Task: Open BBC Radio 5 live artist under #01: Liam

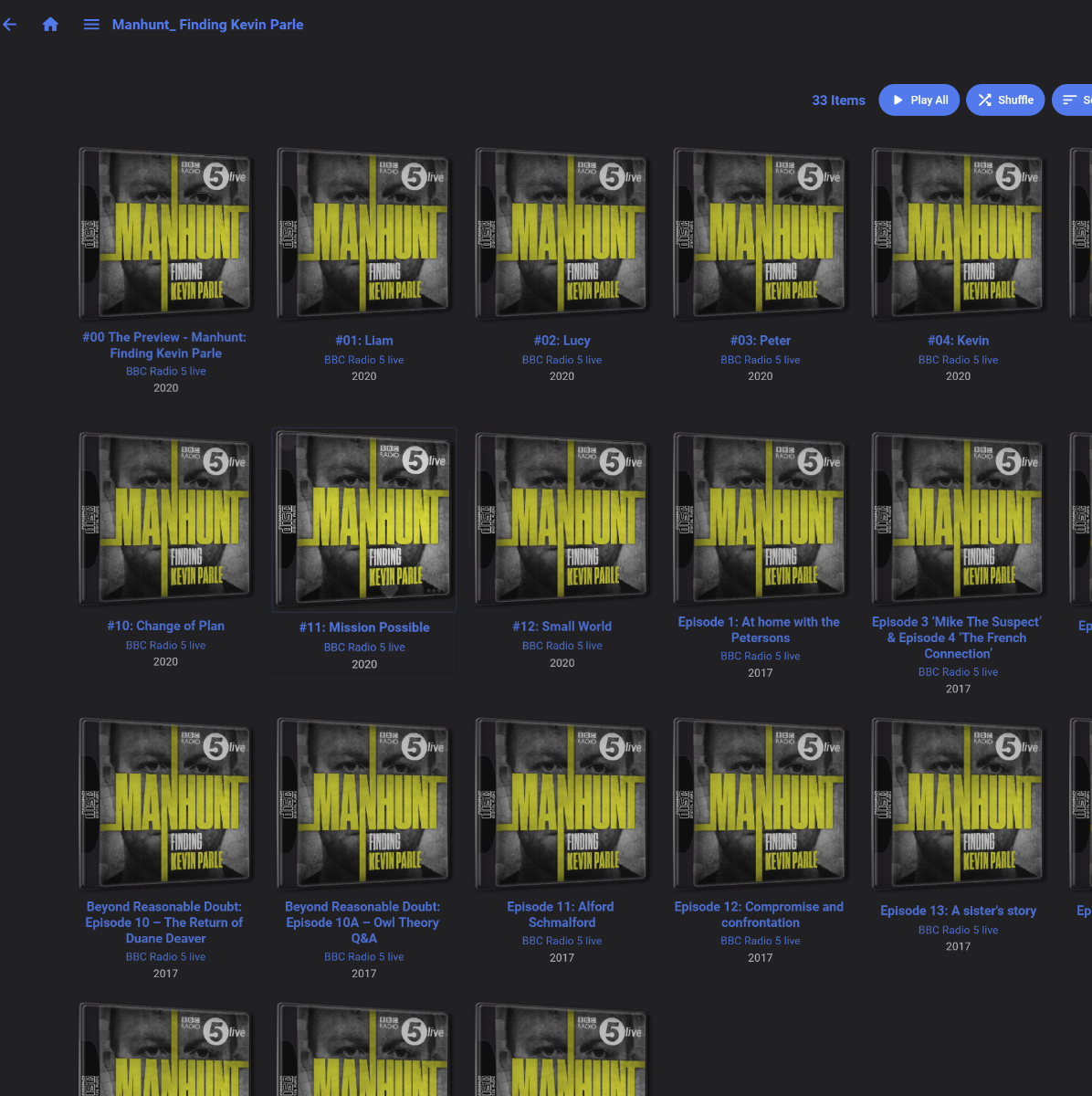Action: point(363,360)
